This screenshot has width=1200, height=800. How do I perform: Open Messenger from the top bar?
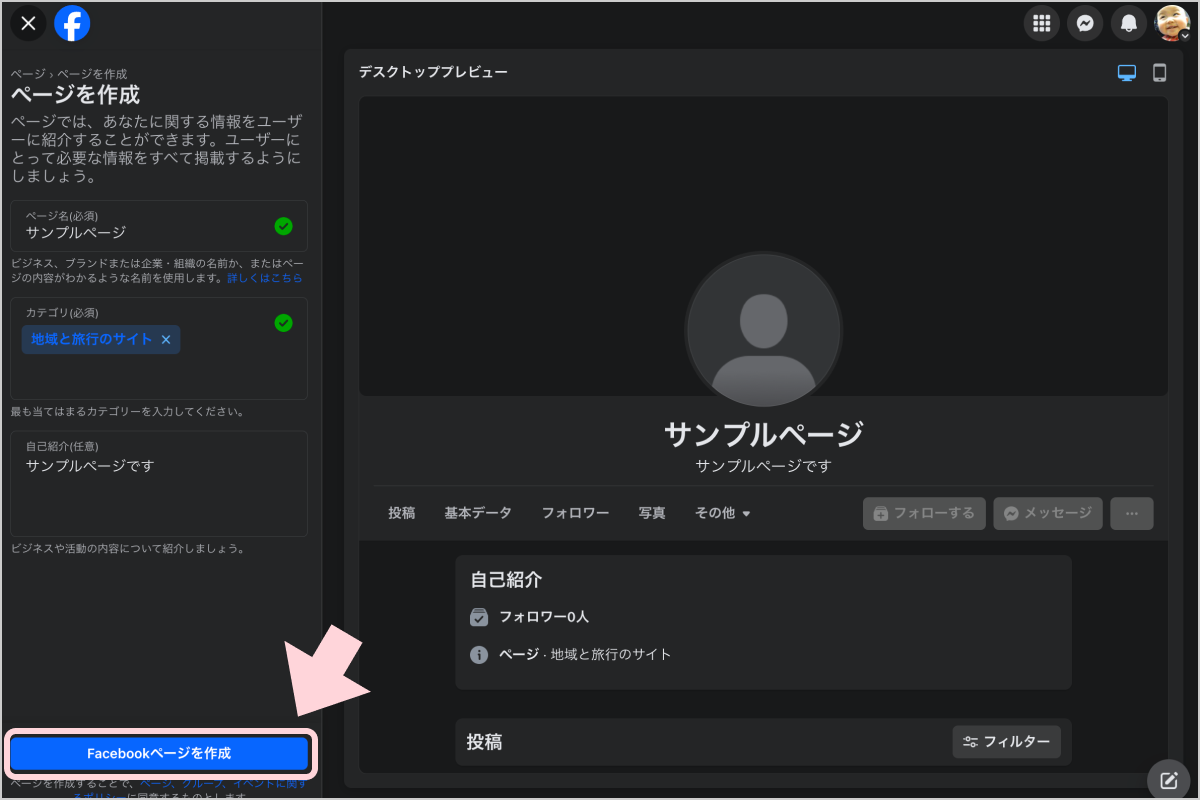[1085, 23]
